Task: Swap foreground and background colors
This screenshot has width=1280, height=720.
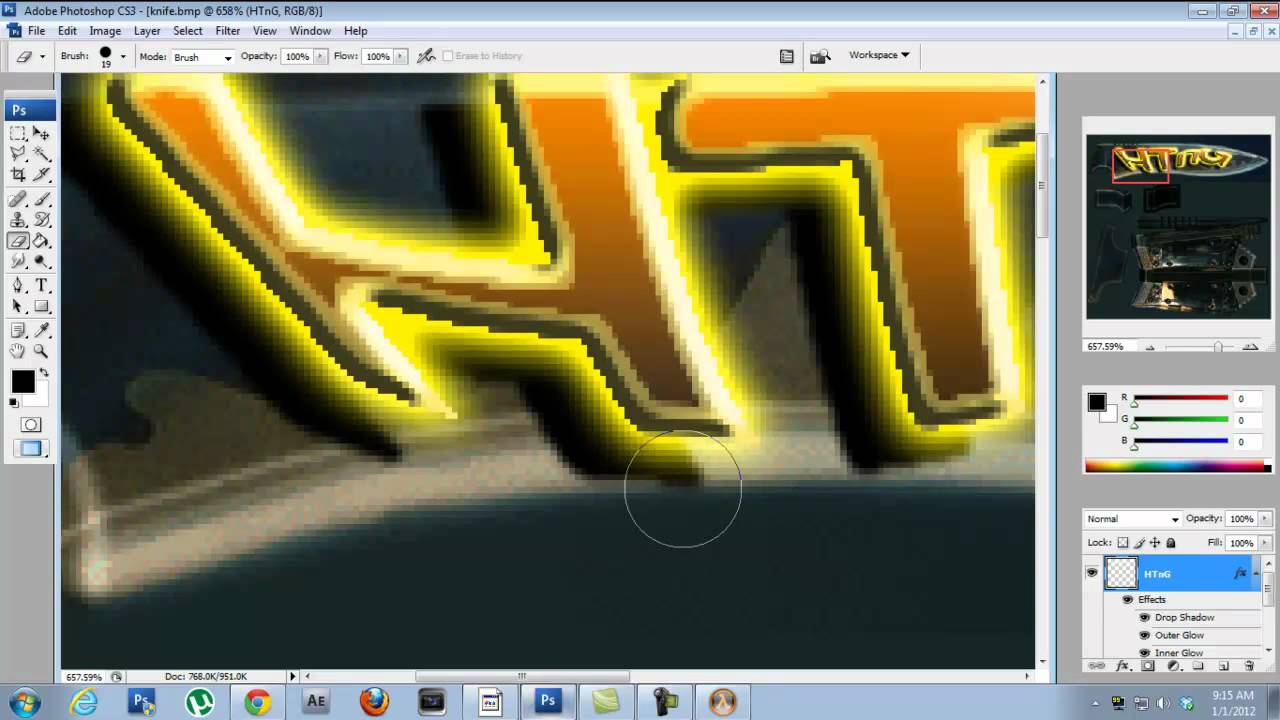Action: tap(42, 373)
